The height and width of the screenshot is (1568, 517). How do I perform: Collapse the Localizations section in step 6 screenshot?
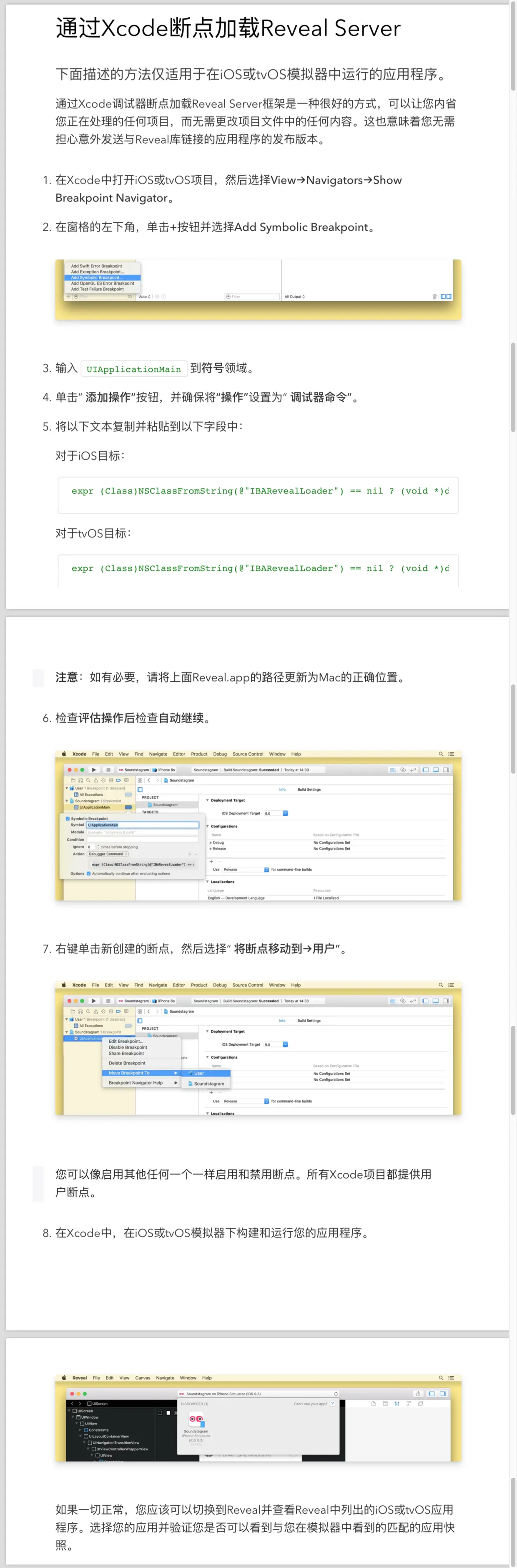point(207,881)
